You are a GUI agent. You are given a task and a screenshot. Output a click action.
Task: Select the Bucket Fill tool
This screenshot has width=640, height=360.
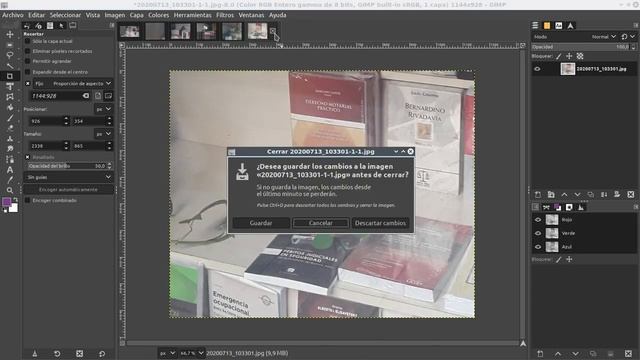[10, 107]
